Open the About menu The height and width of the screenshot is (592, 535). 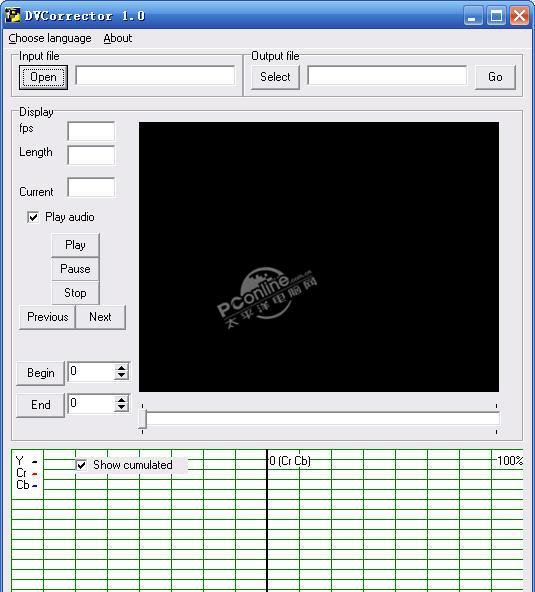[117, 38]
